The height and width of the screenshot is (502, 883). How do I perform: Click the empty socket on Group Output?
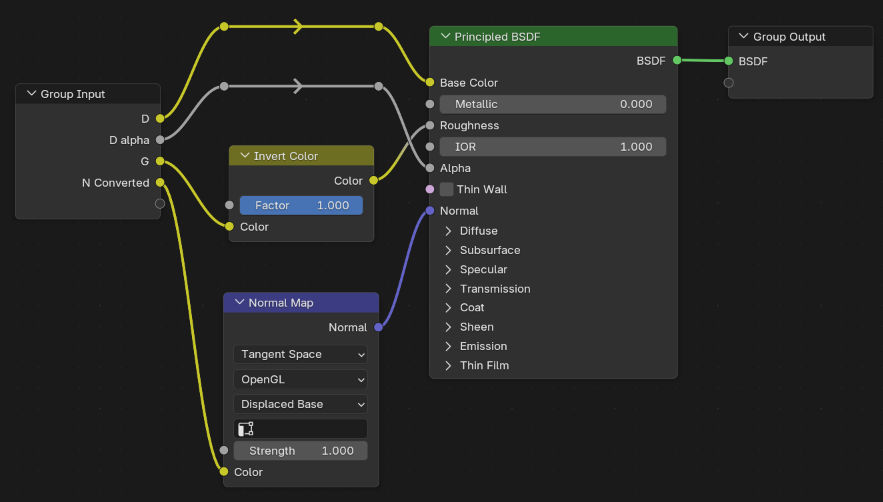729,83
